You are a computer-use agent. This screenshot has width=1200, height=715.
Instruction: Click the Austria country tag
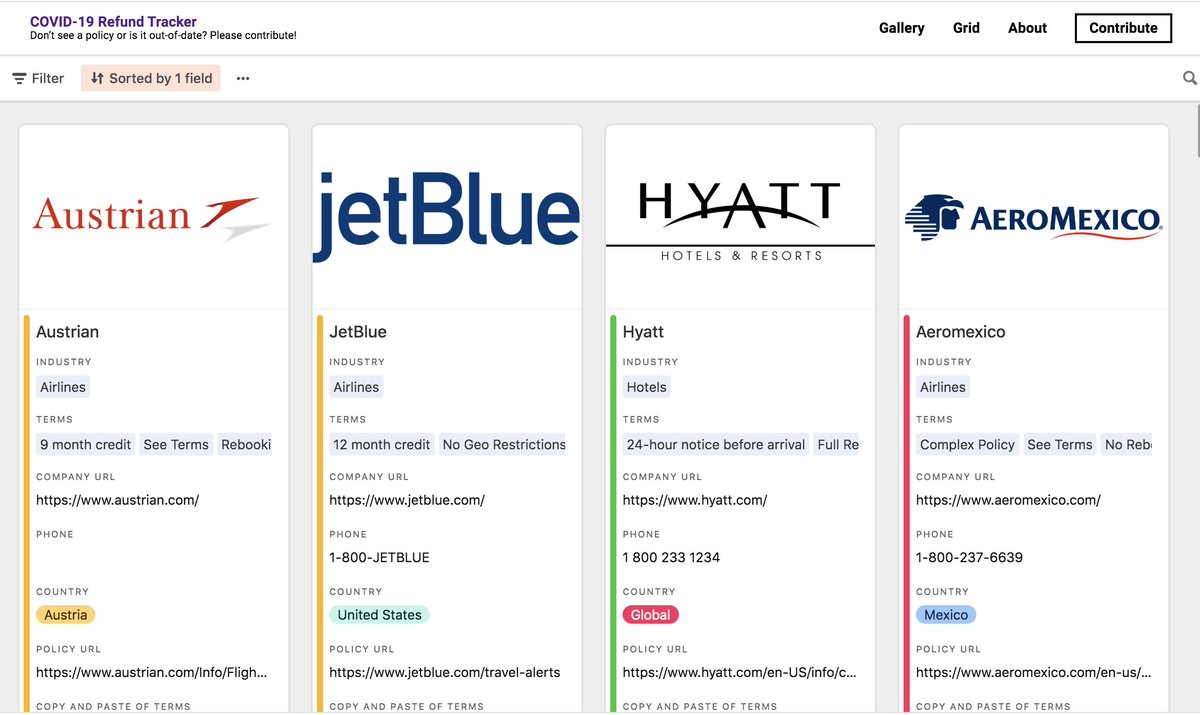click(x=66, y=615)
